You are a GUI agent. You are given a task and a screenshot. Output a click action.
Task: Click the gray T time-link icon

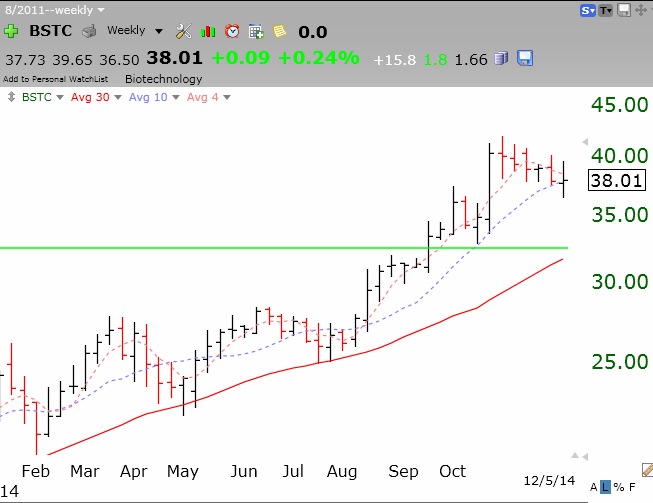[606, 10]
